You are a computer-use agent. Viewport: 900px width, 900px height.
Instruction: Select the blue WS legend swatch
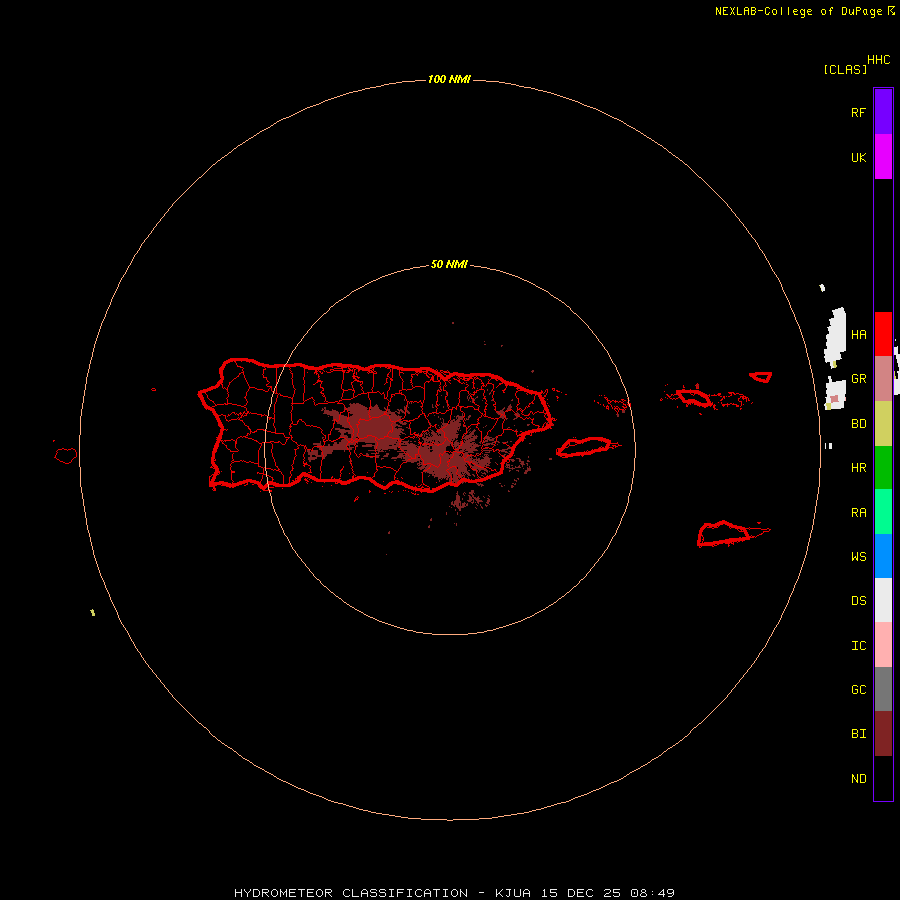883,556
